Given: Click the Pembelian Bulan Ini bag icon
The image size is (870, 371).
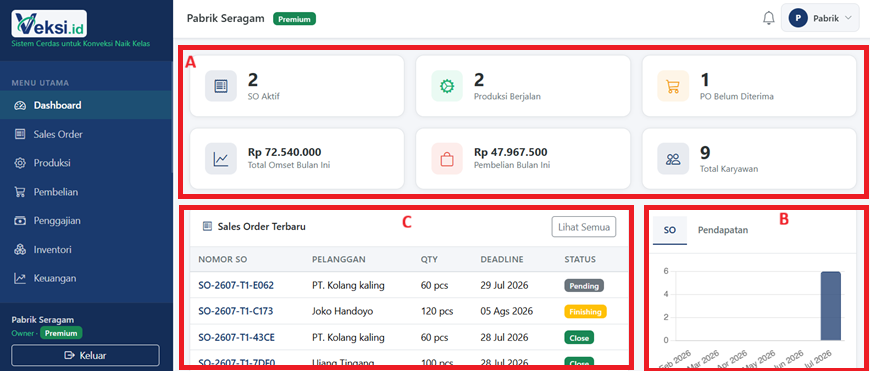Looking at the screenshot, I should [447, 159].
